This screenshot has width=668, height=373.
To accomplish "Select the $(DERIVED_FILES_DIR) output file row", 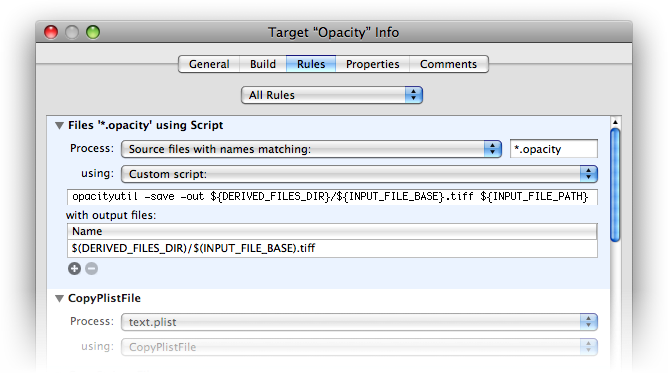I will (x=332, y=248).
